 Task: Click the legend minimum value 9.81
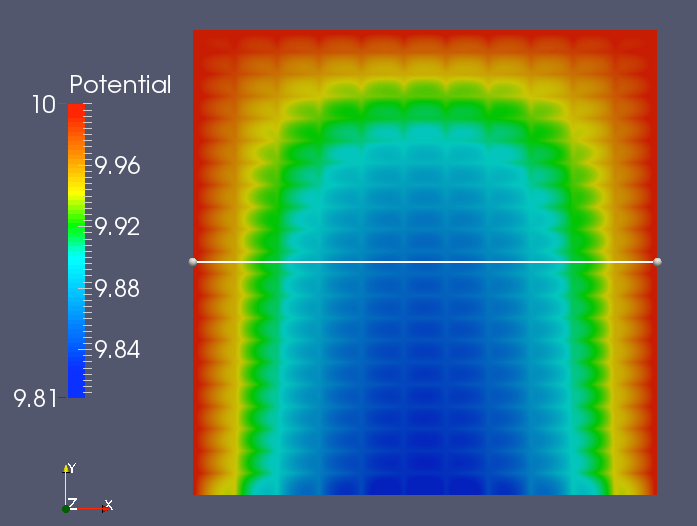pos(35,398)
